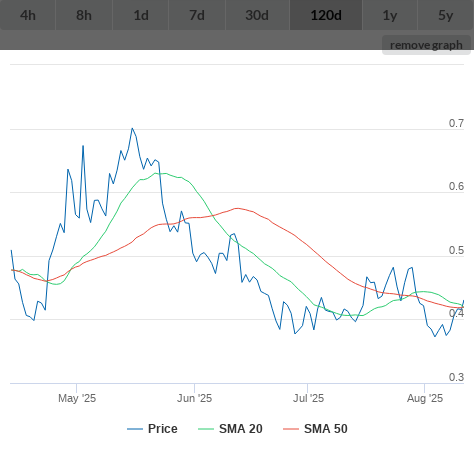Open the 5y time range
This screenshot has width=474, height=455.
click(446, 15)
